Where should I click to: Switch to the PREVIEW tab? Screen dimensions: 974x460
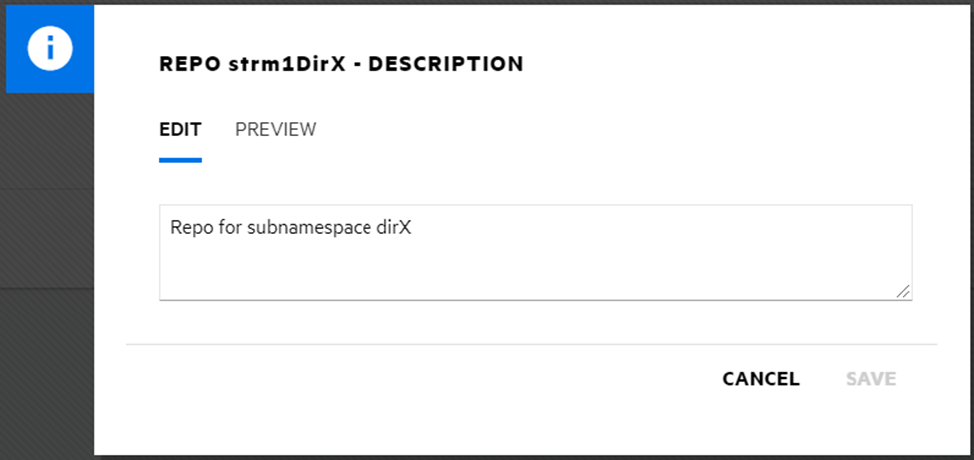click(275, 129)
